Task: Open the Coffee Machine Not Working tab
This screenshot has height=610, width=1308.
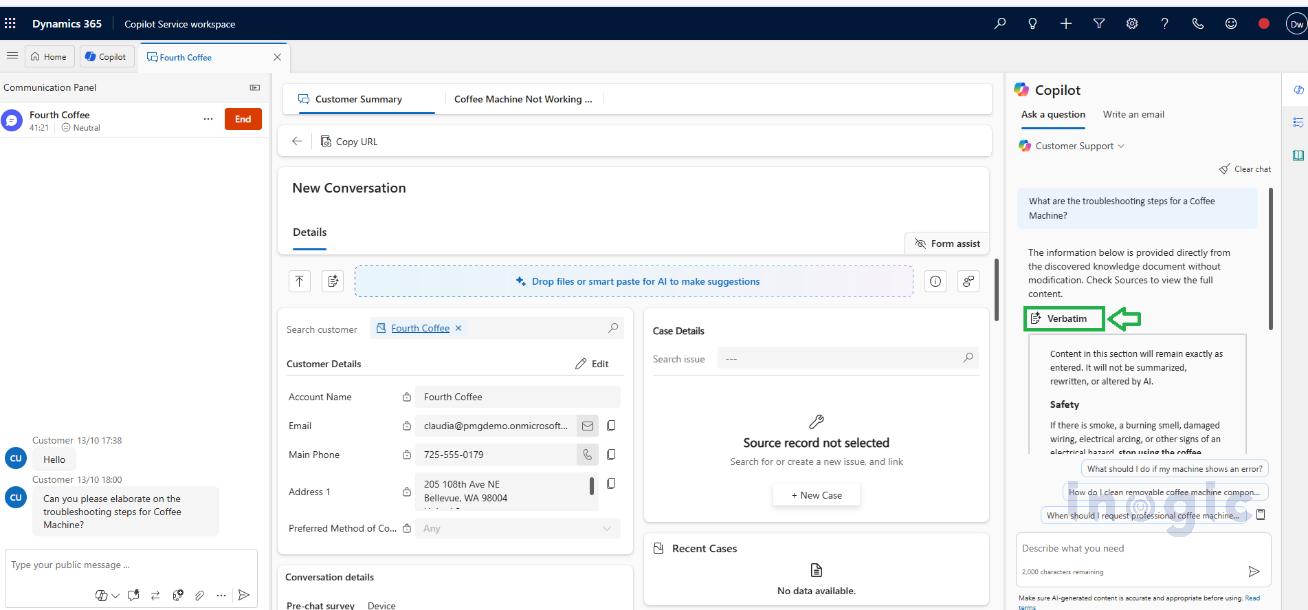Action: click(523, 99)
